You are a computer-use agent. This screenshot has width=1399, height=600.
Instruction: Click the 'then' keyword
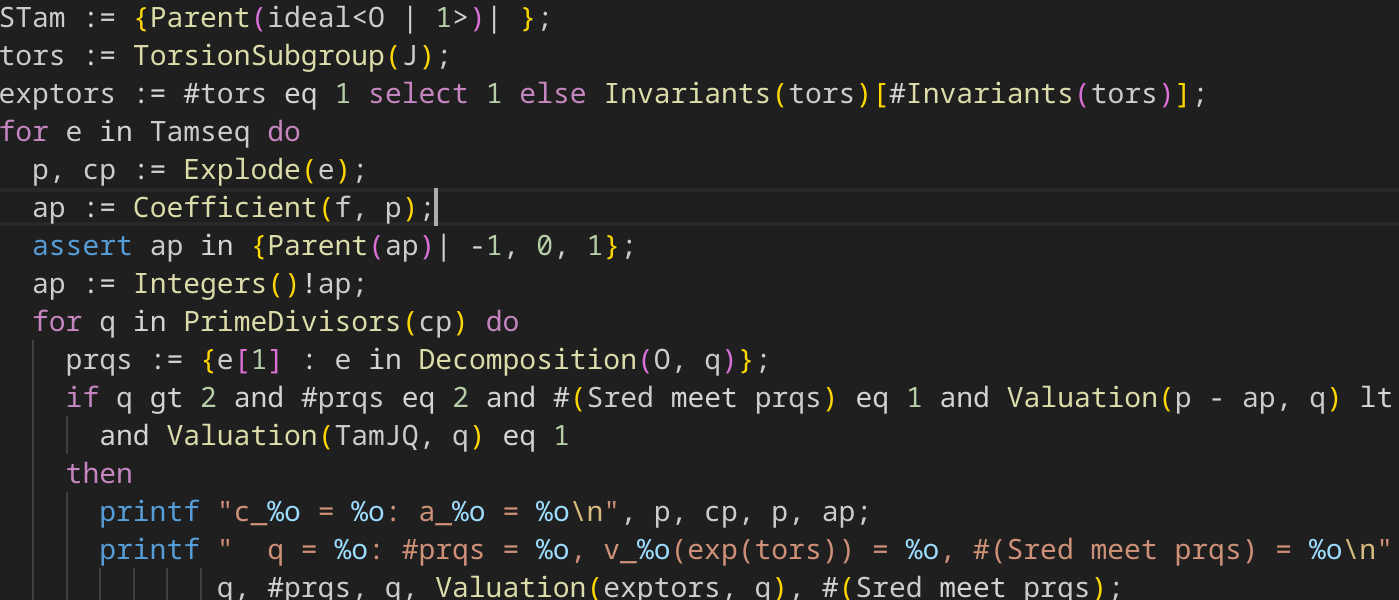pyautogui.click(x=99, y=474)
